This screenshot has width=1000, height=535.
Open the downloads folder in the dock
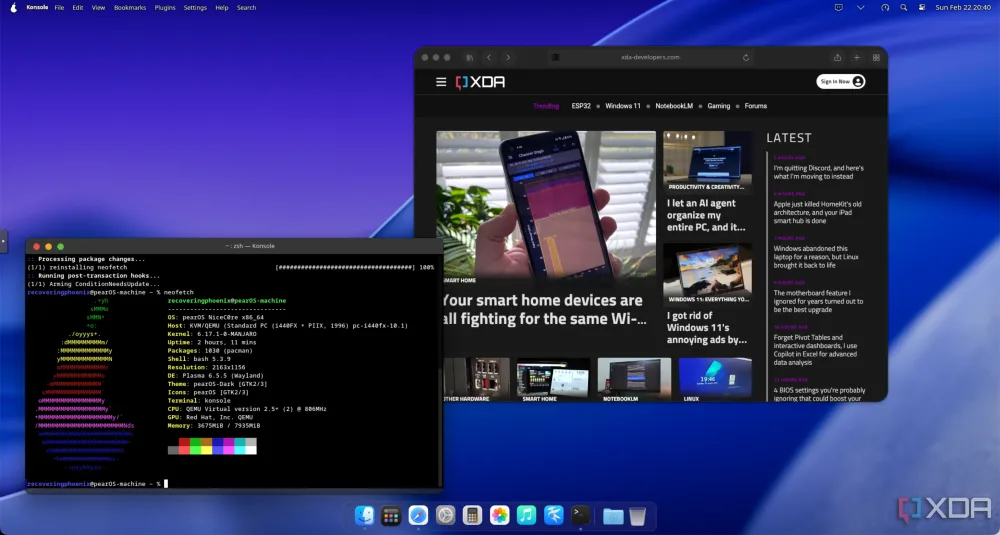pyautogui.click(x=613, y=516)
